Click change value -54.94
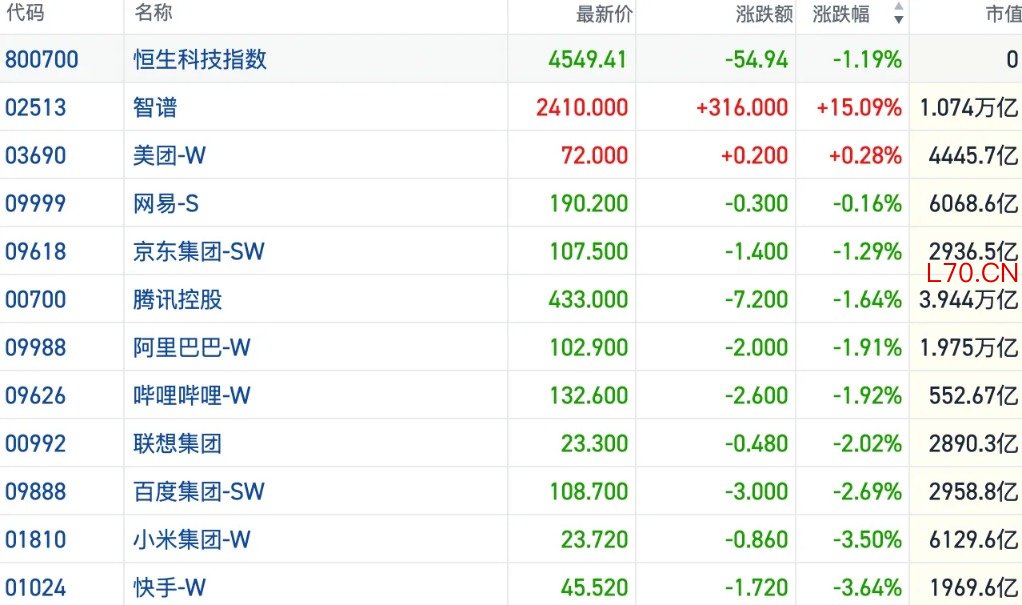This screenshot has height=605, width=1022. pyautogui.click(x=756, y=59)
